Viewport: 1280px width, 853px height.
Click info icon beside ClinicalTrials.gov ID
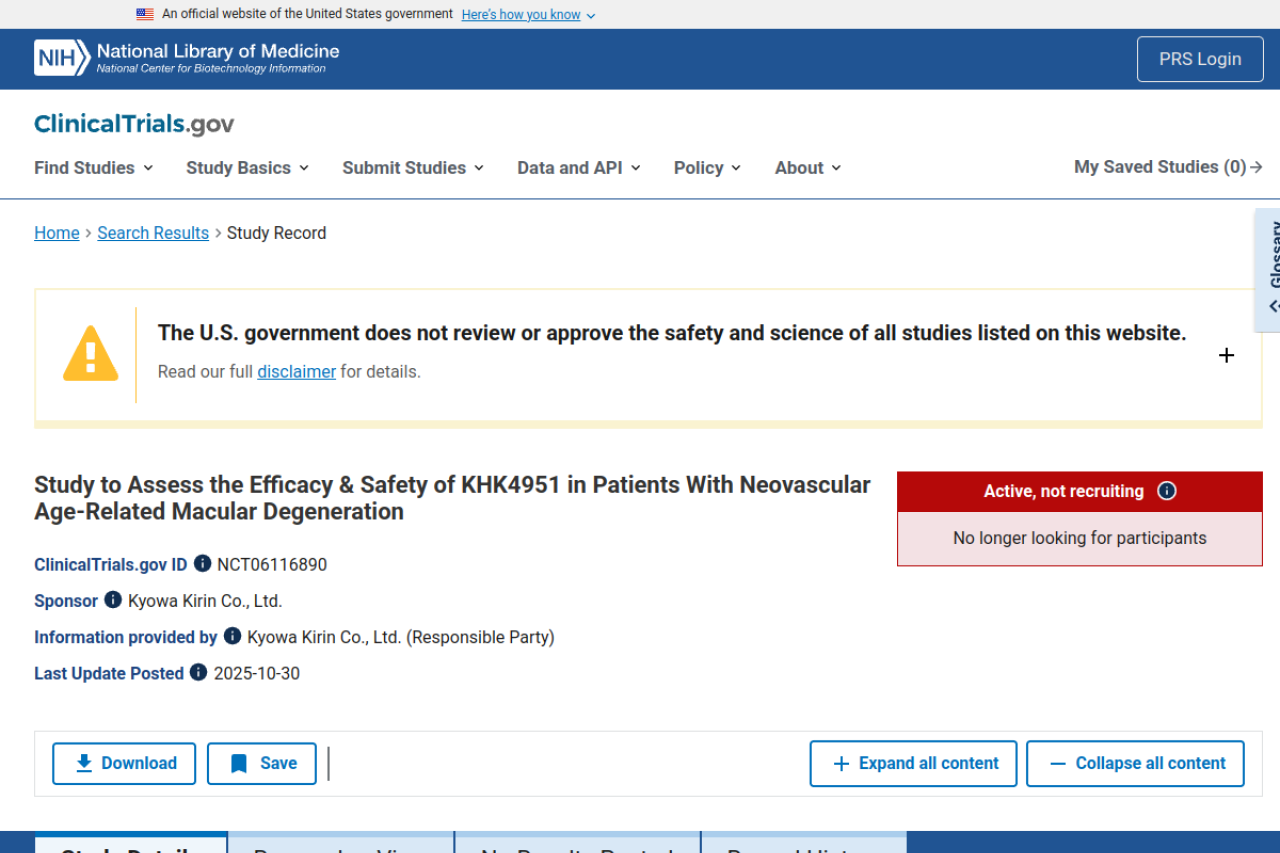(202, 563)
